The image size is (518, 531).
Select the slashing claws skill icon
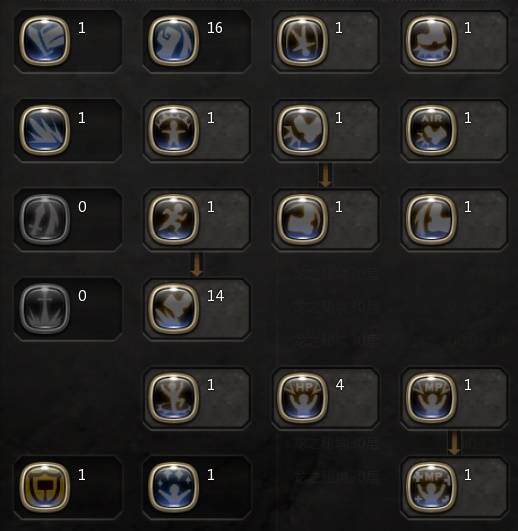[x=45, y=130]
